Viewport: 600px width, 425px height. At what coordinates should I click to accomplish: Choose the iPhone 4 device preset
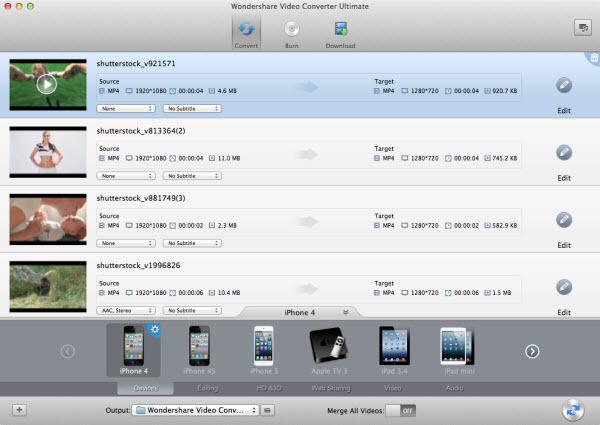tap(134, 350)
